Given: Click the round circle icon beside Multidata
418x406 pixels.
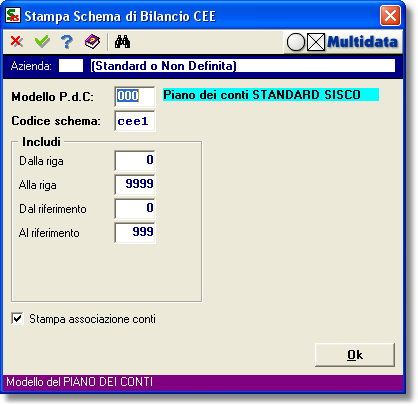Looking at the screenshot, I should (296, 42).
